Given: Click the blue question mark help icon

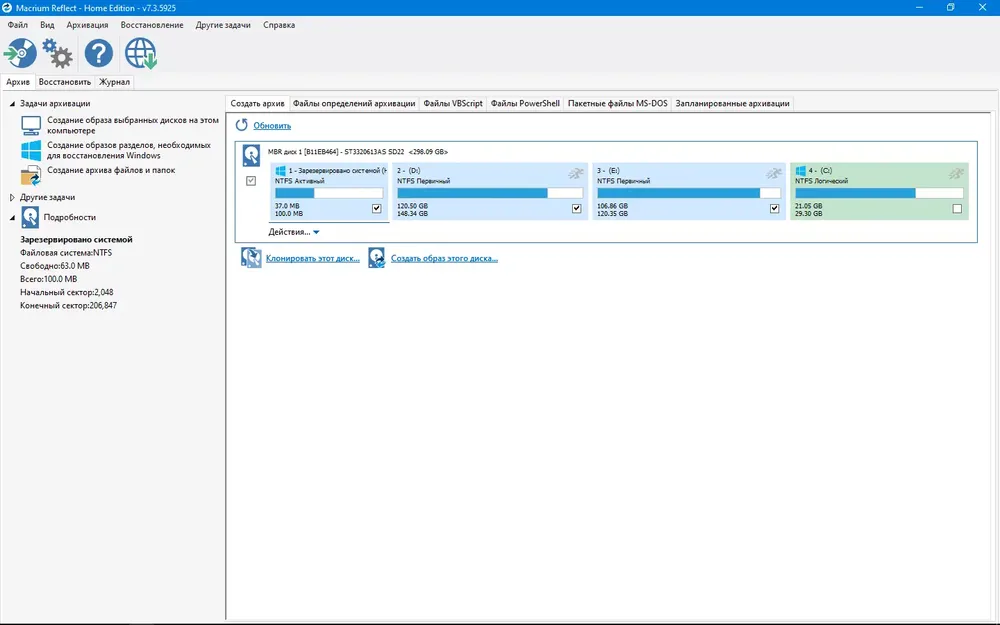Looking at the screenshot, I should 99,53.
